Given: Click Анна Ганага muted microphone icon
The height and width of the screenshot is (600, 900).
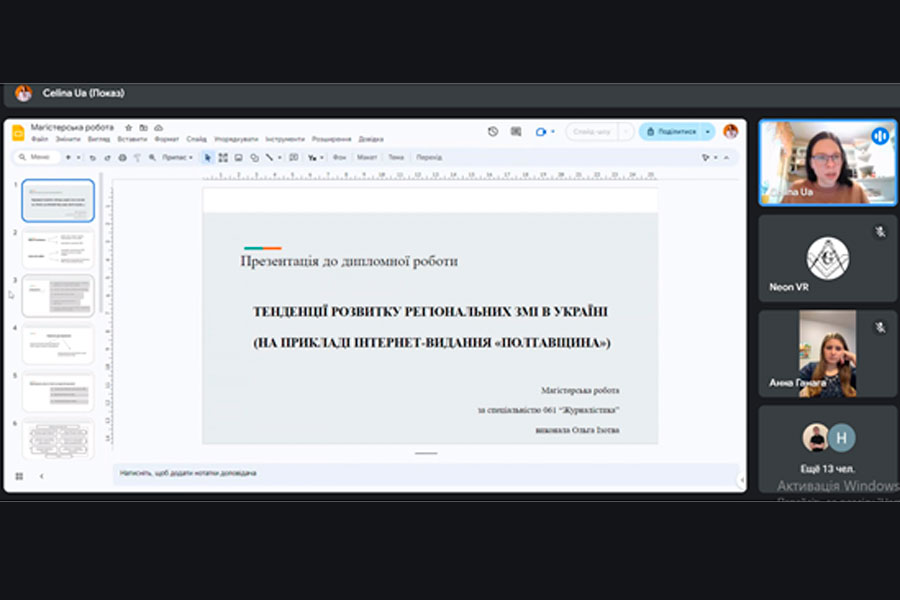Looking at the screenshot, I should coord(880,327).
